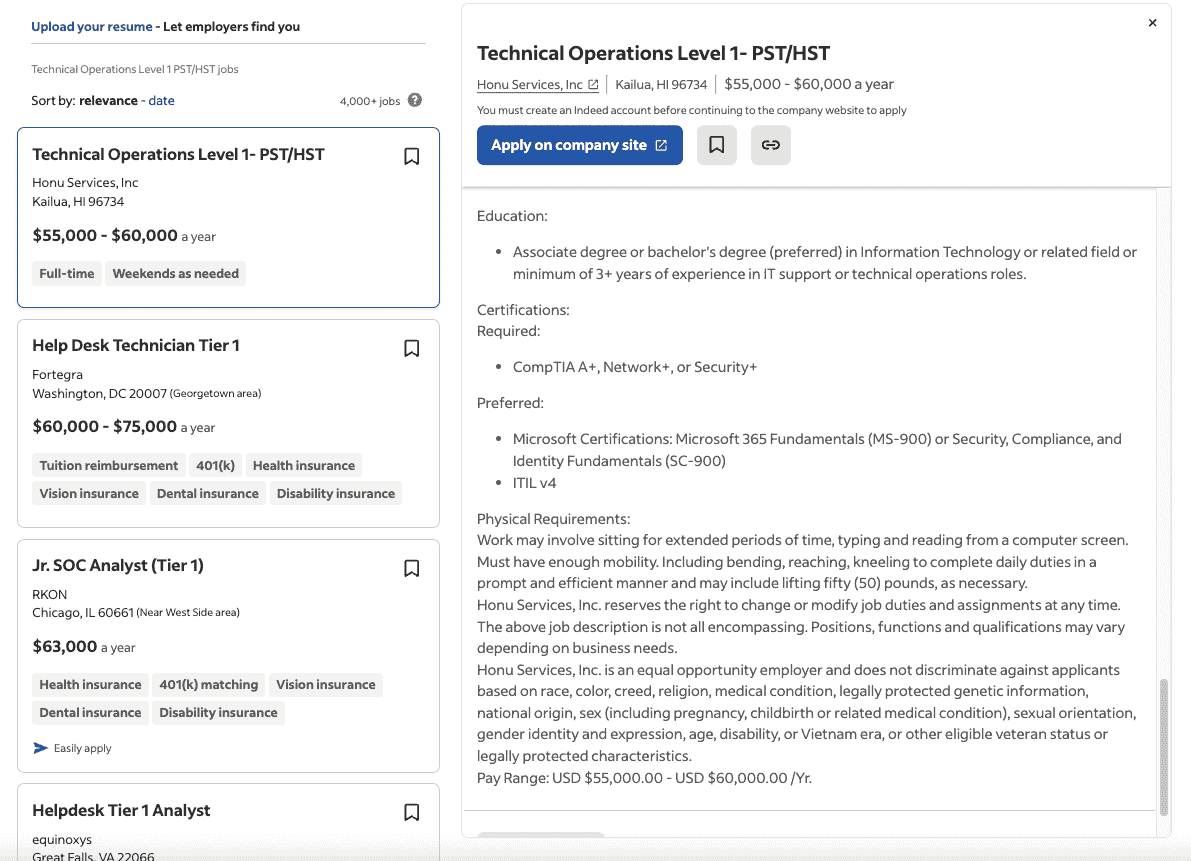1191x861 pixels.
Task: Click Health insurance tag on Fortegra card
Action: (304, 465)
